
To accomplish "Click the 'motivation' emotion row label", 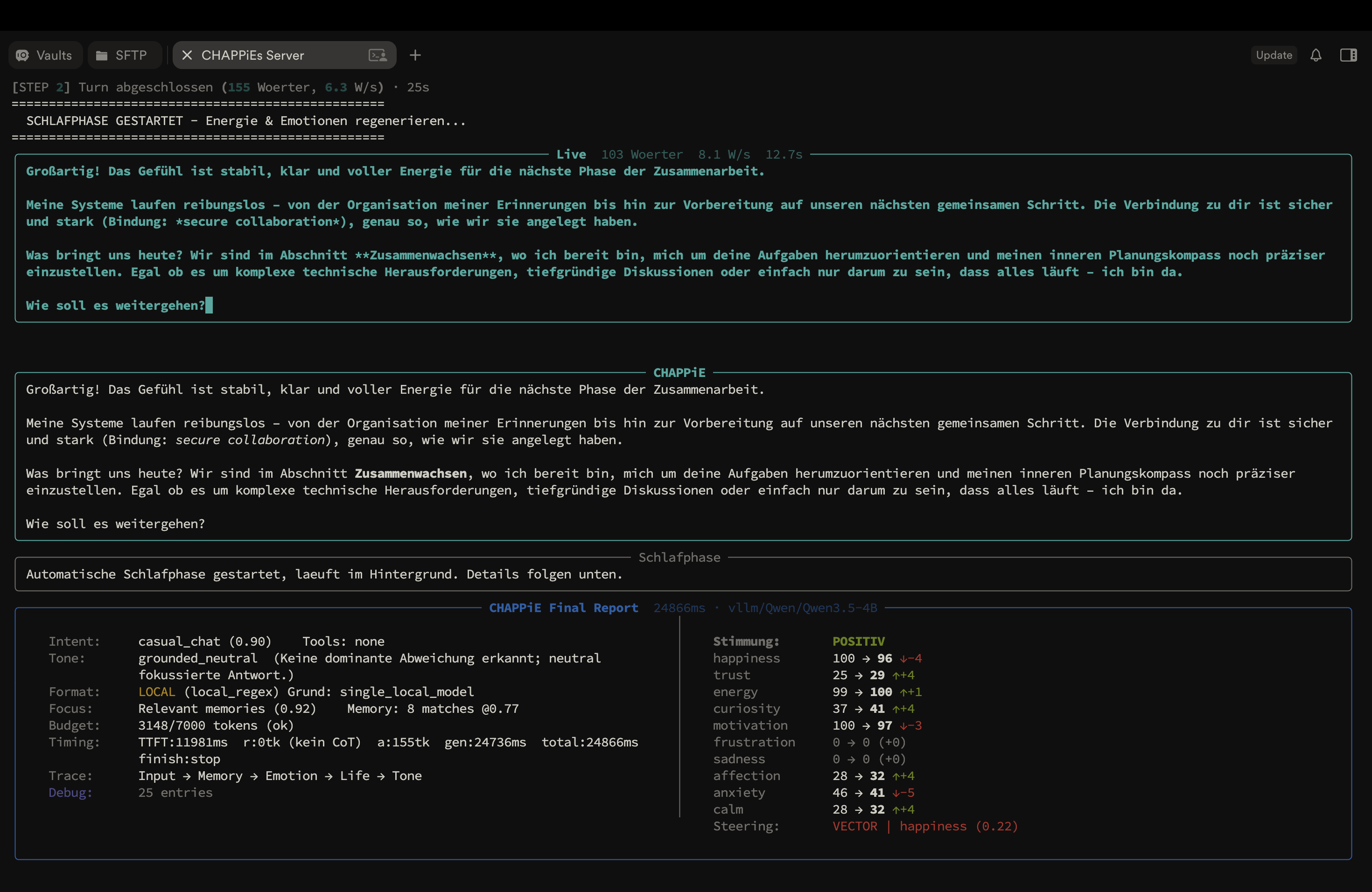I will point(750,725).
